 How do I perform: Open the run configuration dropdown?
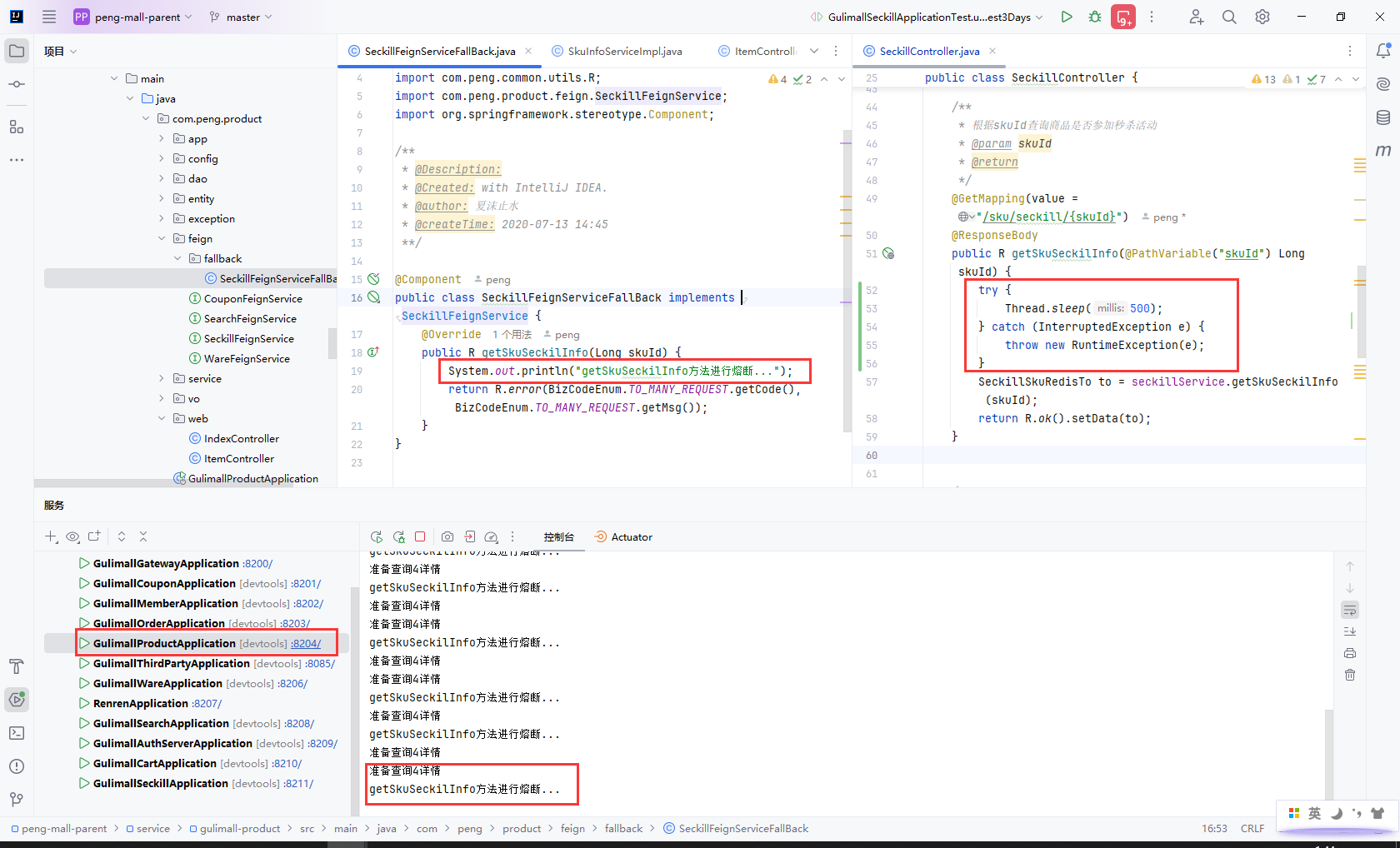(927, 17)
